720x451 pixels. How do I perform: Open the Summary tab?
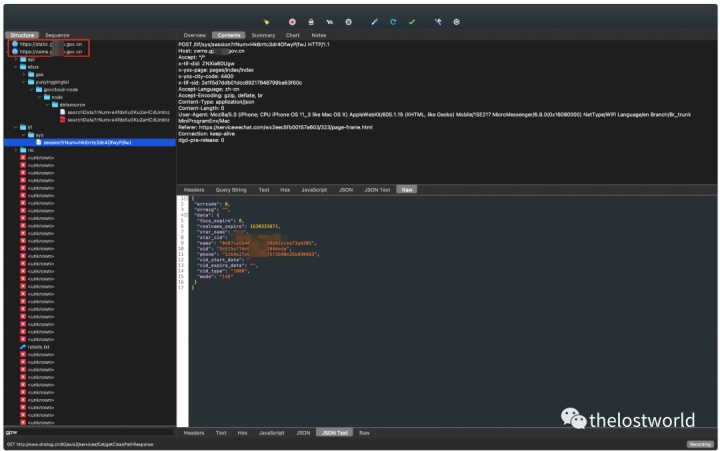pyautogui.click(x=263, y=35)
